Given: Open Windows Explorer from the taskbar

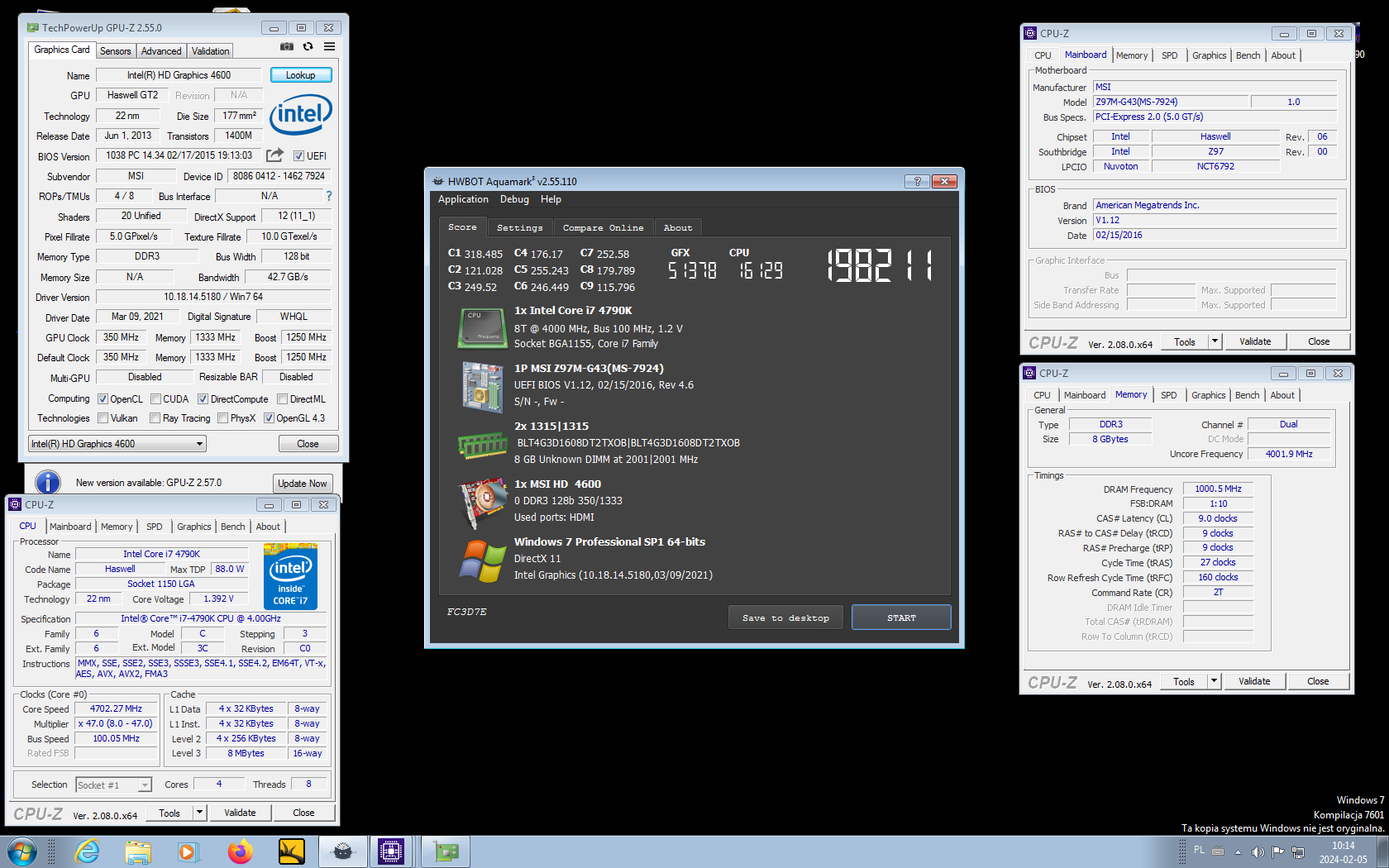Looking at the screenshot, I should [138, 851].
